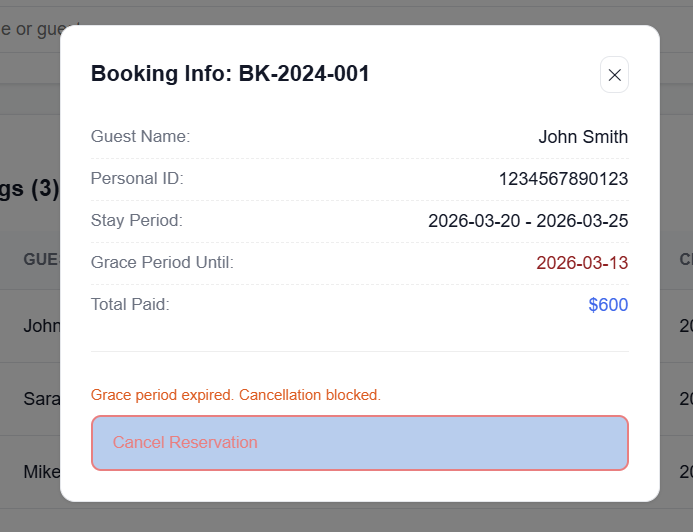Click the Guest Name label

[140, 136]
